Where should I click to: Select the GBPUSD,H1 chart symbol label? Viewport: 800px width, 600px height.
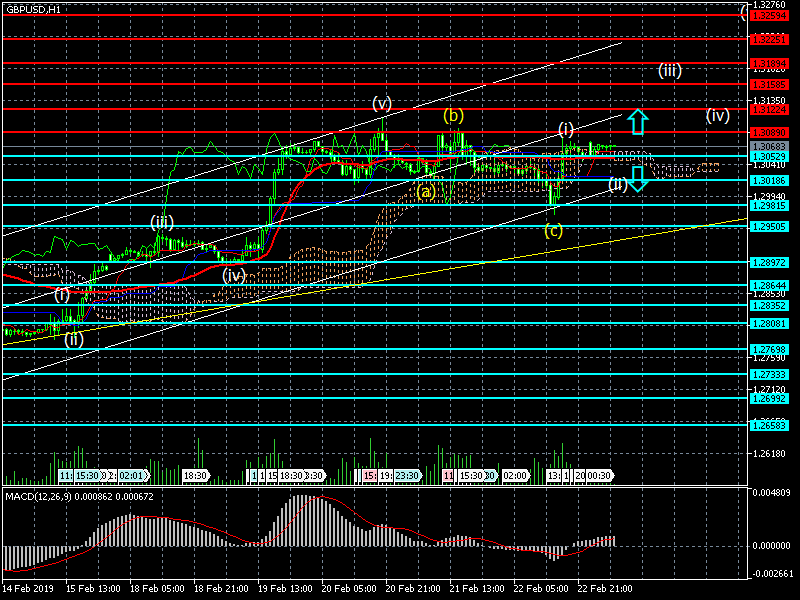point(34,10)
